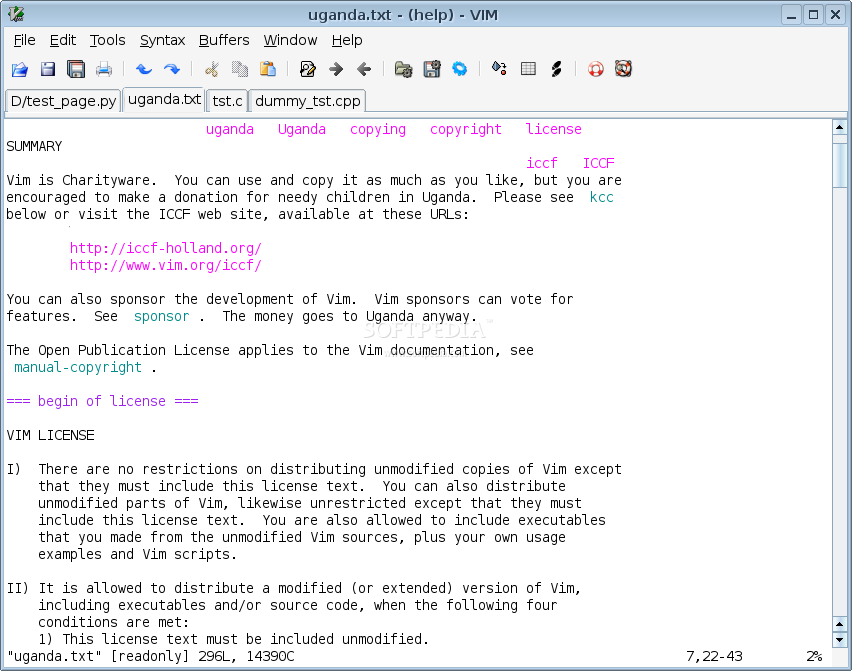Follow the manual-copyright help link
852x671 pixels.
tap(78, 367)
